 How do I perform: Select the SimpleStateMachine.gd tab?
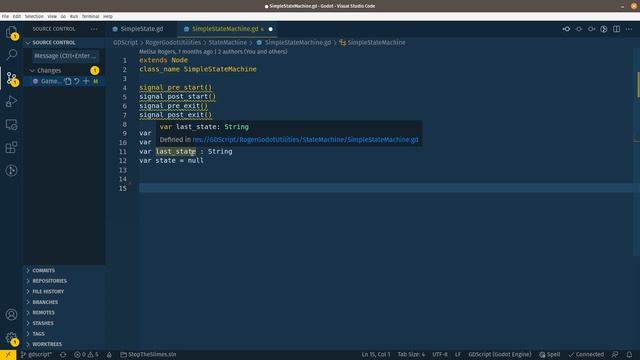(225, 29)
